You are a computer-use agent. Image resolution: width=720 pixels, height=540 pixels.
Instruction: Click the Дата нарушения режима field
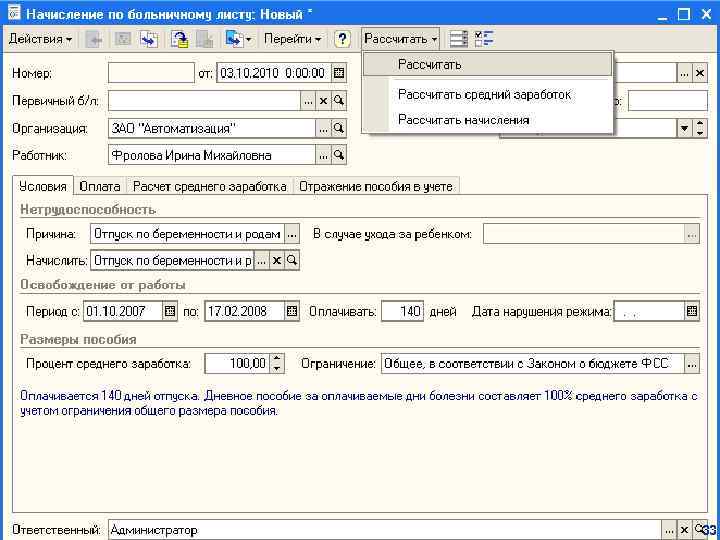point(649,311)
